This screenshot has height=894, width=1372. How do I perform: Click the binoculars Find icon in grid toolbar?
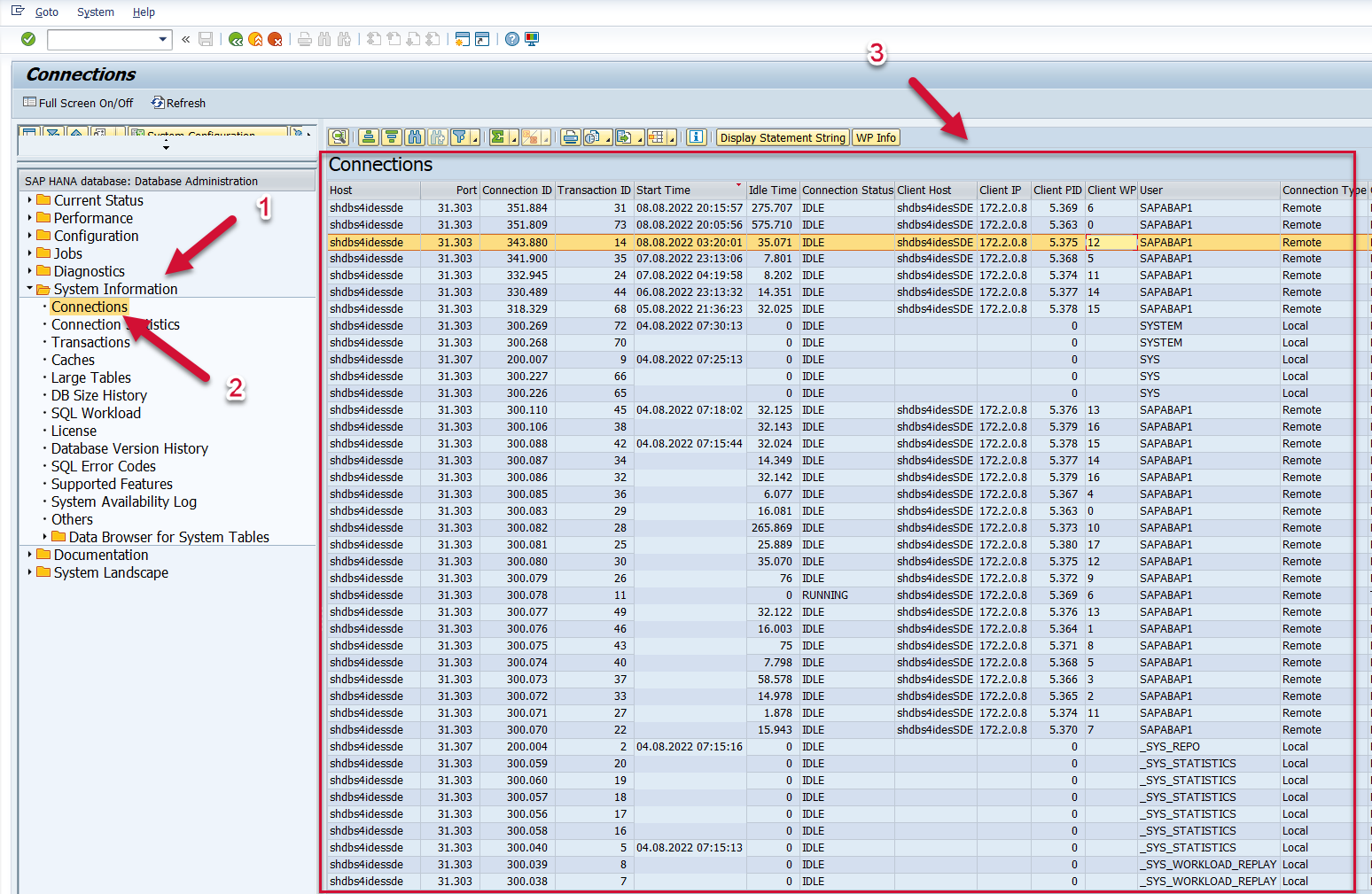[414, 137]
